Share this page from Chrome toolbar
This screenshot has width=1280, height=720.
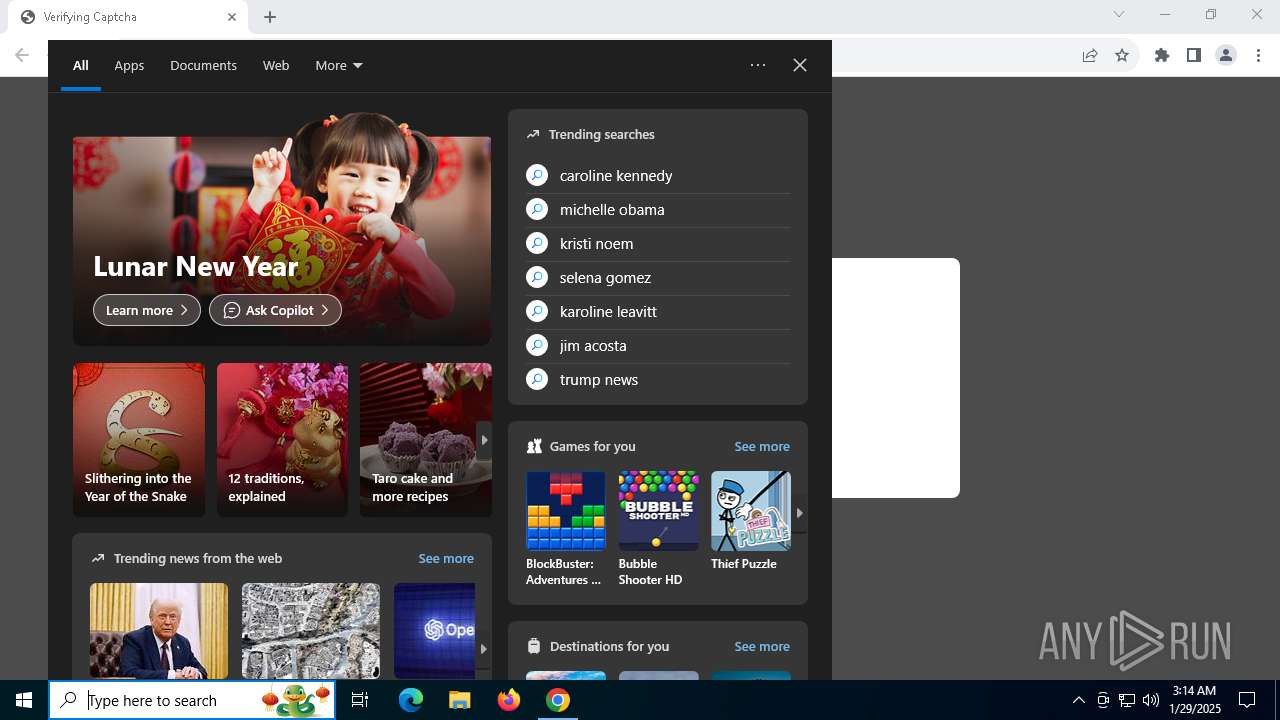[1090, 55]
